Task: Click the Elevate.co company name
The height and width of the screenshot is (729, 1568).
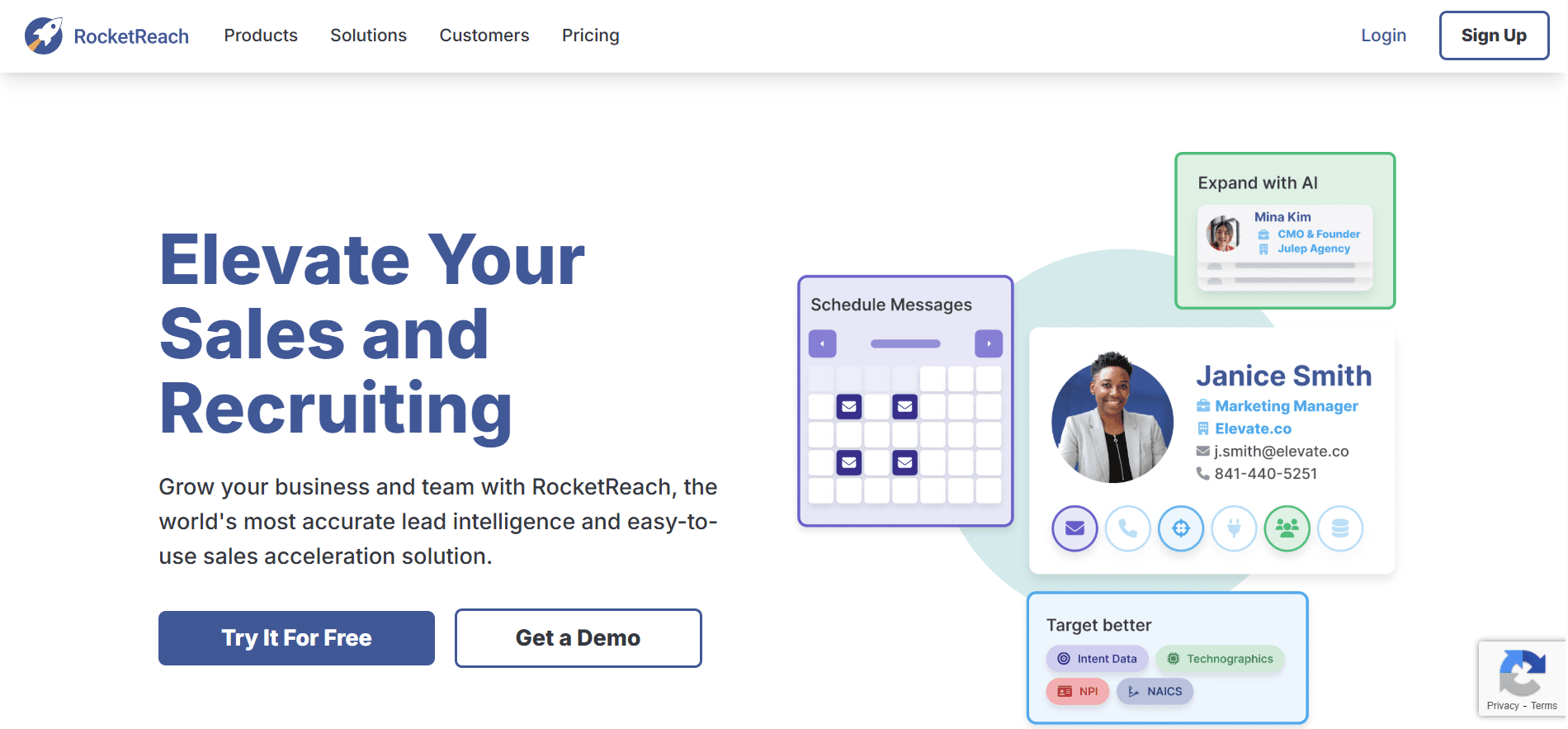Action: [x=1253, y=428]
